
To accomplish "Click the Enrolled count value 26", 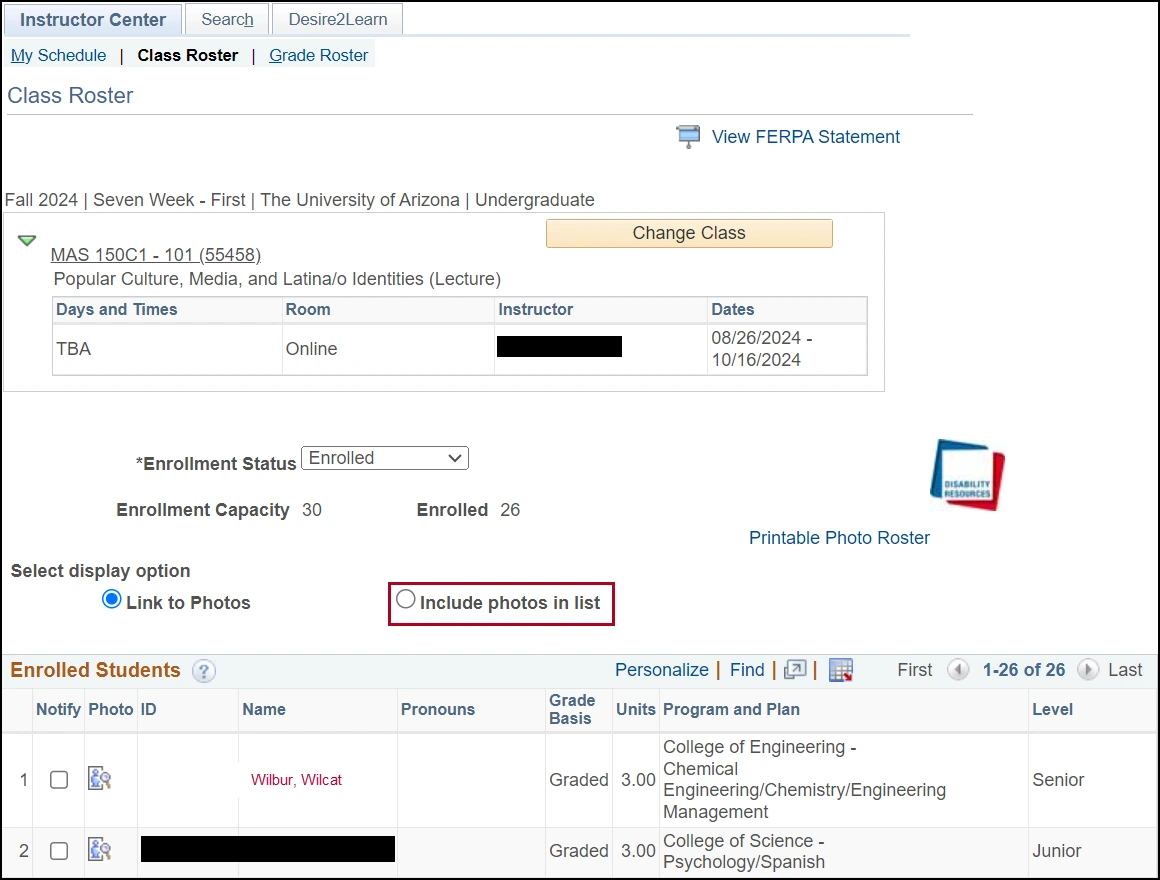I will click(x=510, y=510).
